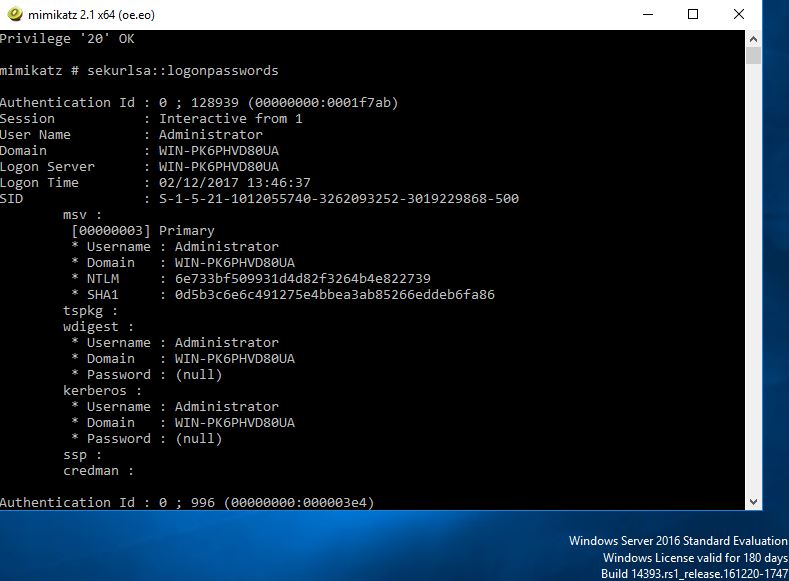Click the SID value ending in -500

339,199
